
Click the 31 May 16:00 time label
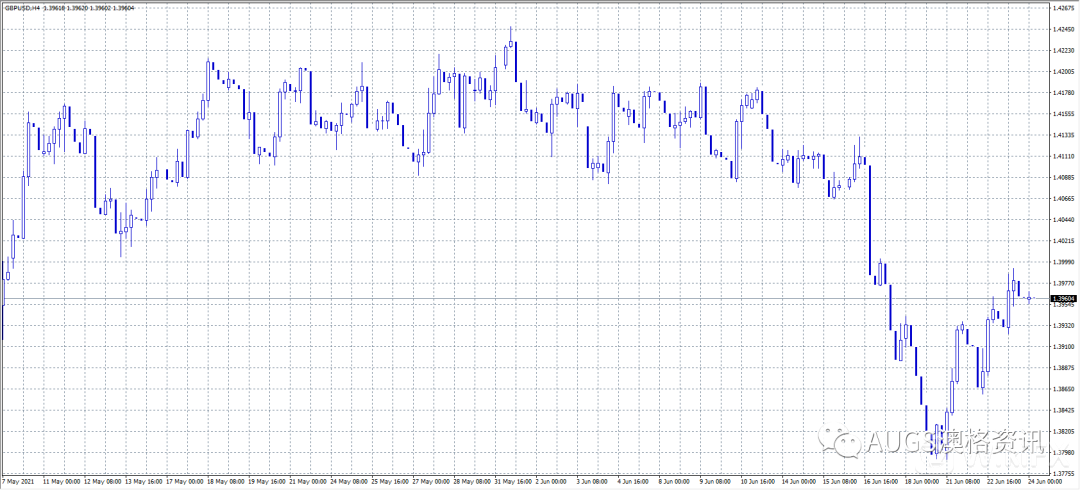click(511, 481)
